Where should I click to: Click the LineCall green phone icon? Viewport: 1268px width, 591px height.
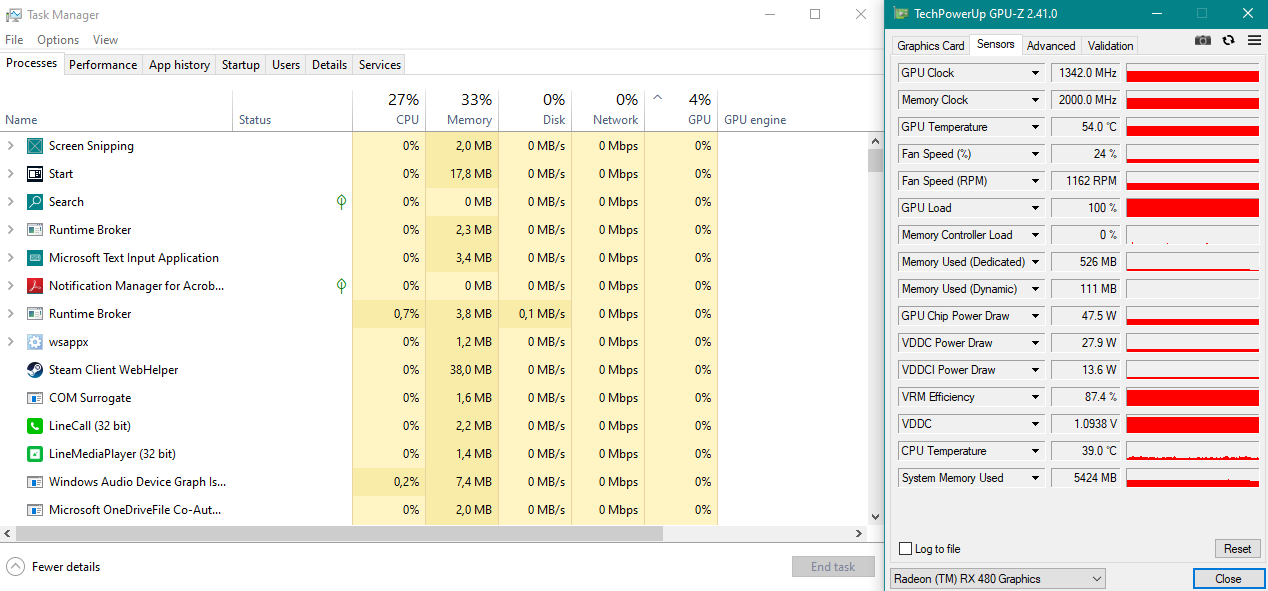[35, 426]
